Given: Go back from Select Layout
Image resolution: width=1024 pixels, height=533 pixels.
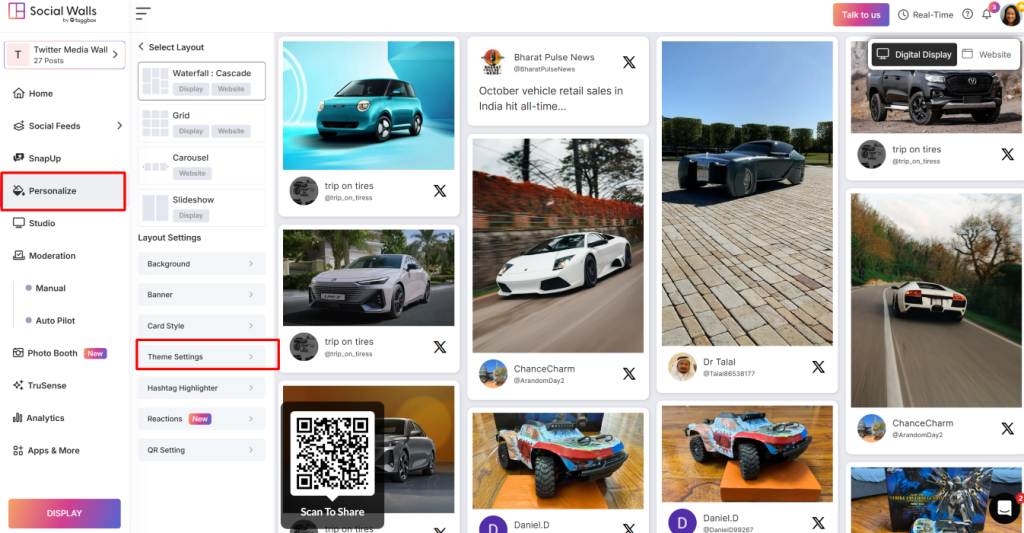Looking at the screenshot, I should click(x=141, y=47).
